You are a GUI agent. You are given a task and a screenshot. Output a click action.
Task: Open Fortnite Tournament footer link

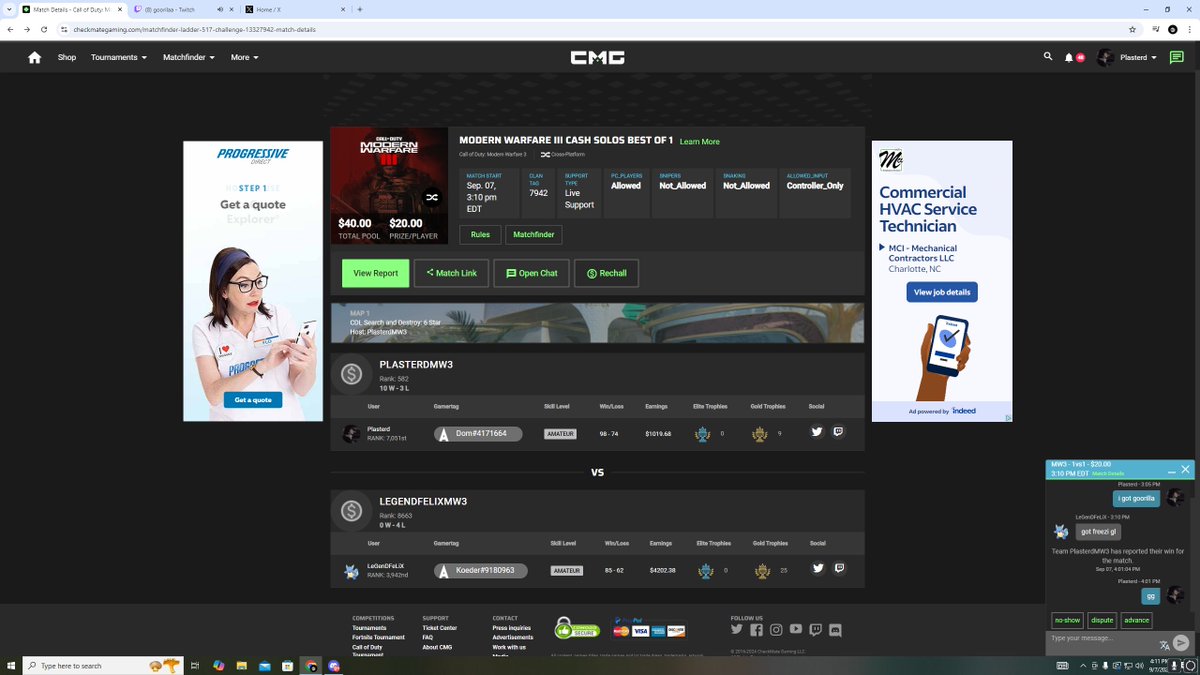tap(378, 637)
